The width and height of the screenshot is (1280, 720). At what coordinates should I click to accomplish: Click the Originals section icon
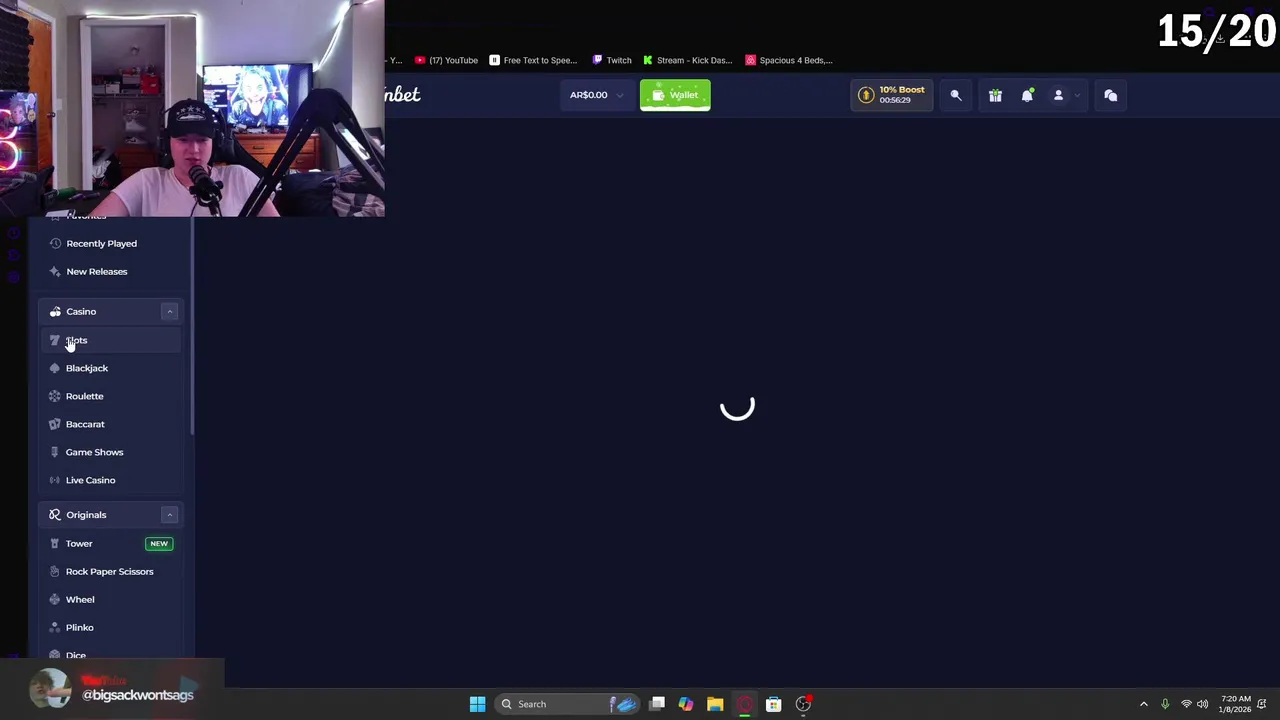coord(55,515)
